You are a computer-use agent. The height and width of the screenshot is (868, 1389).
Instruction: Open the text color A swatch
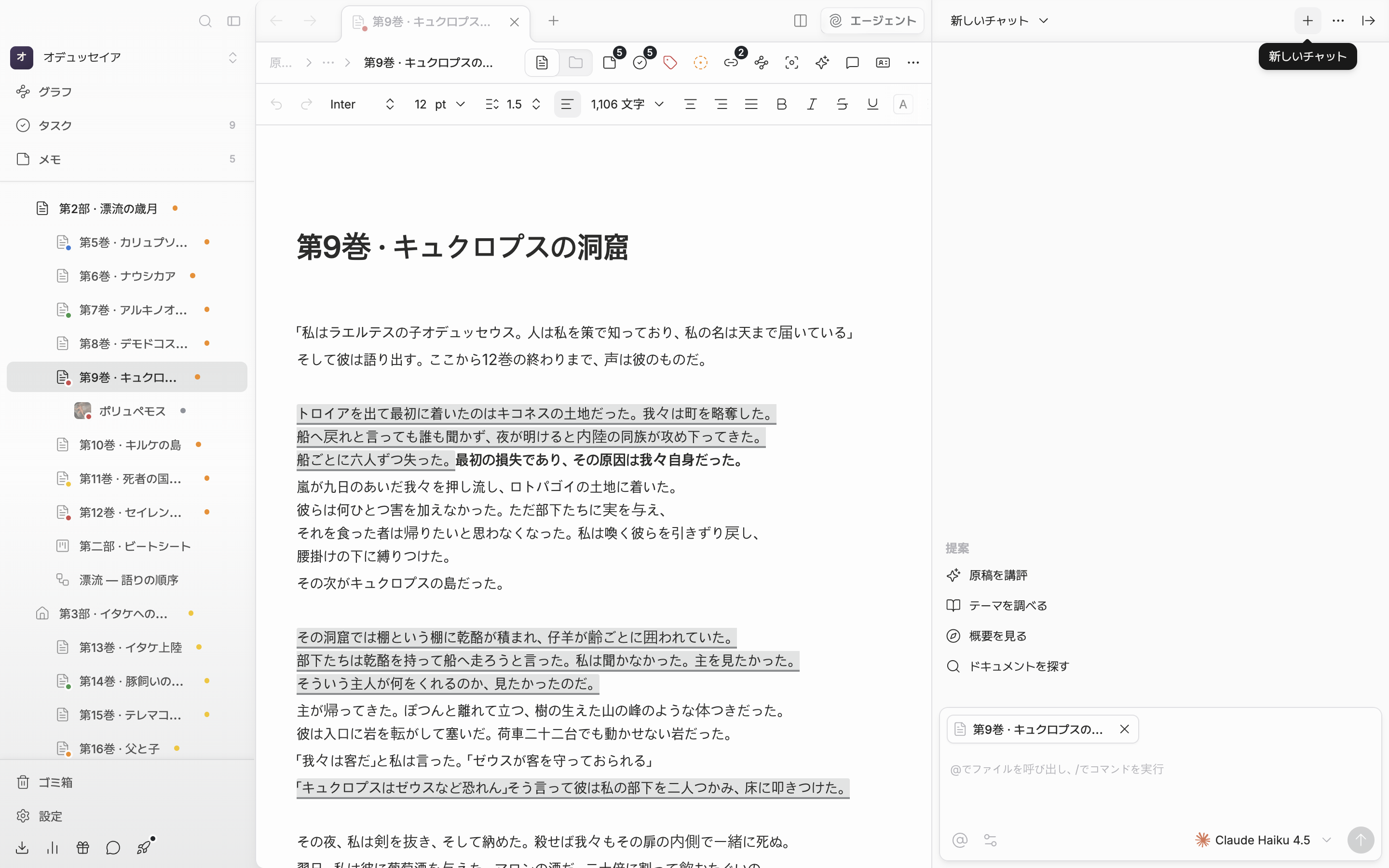[x=903, y=105]
